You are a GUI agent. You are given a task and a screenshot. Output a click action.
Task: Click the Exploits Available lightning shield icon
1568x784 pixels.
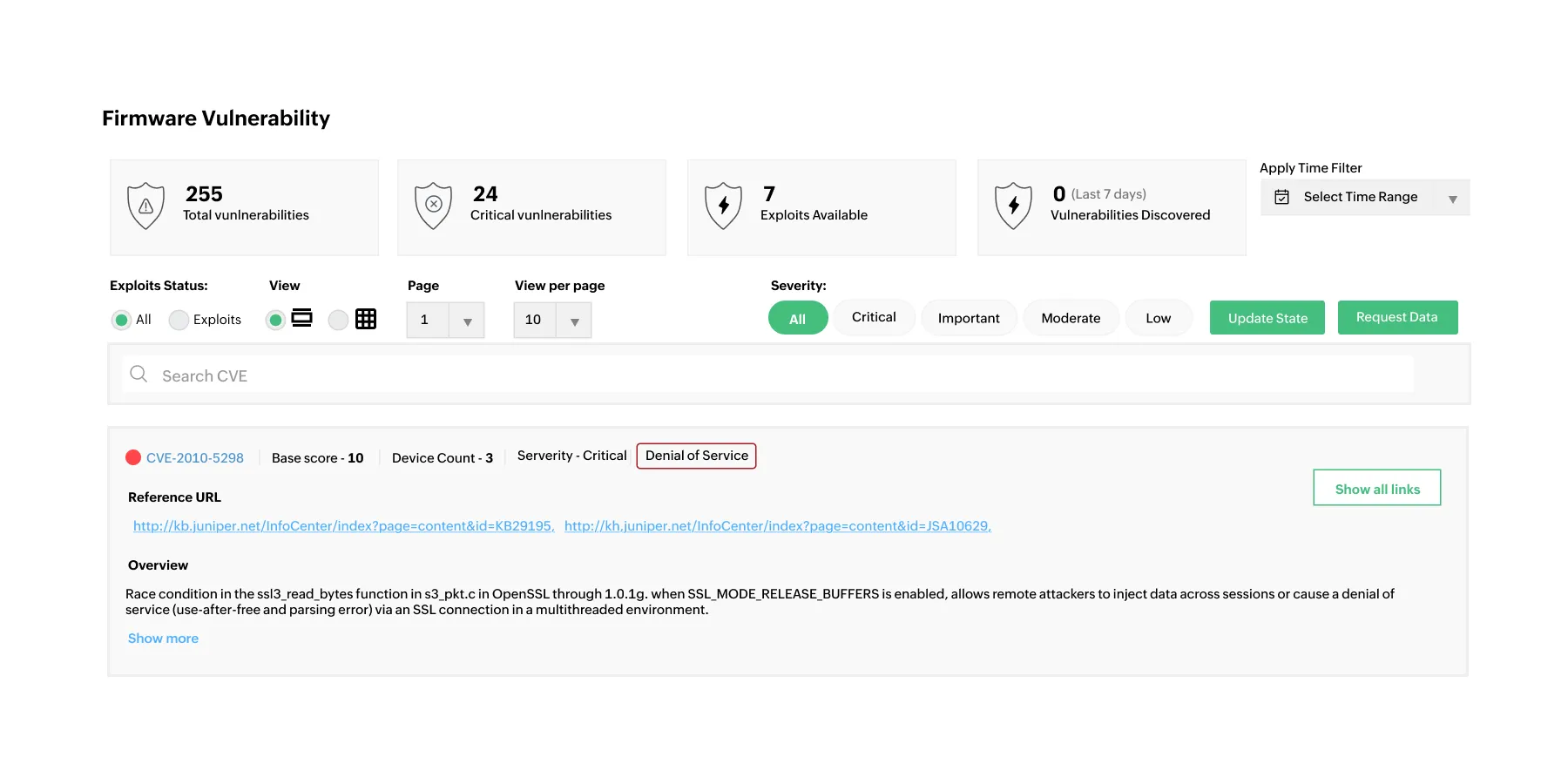(x=723, y=206)
